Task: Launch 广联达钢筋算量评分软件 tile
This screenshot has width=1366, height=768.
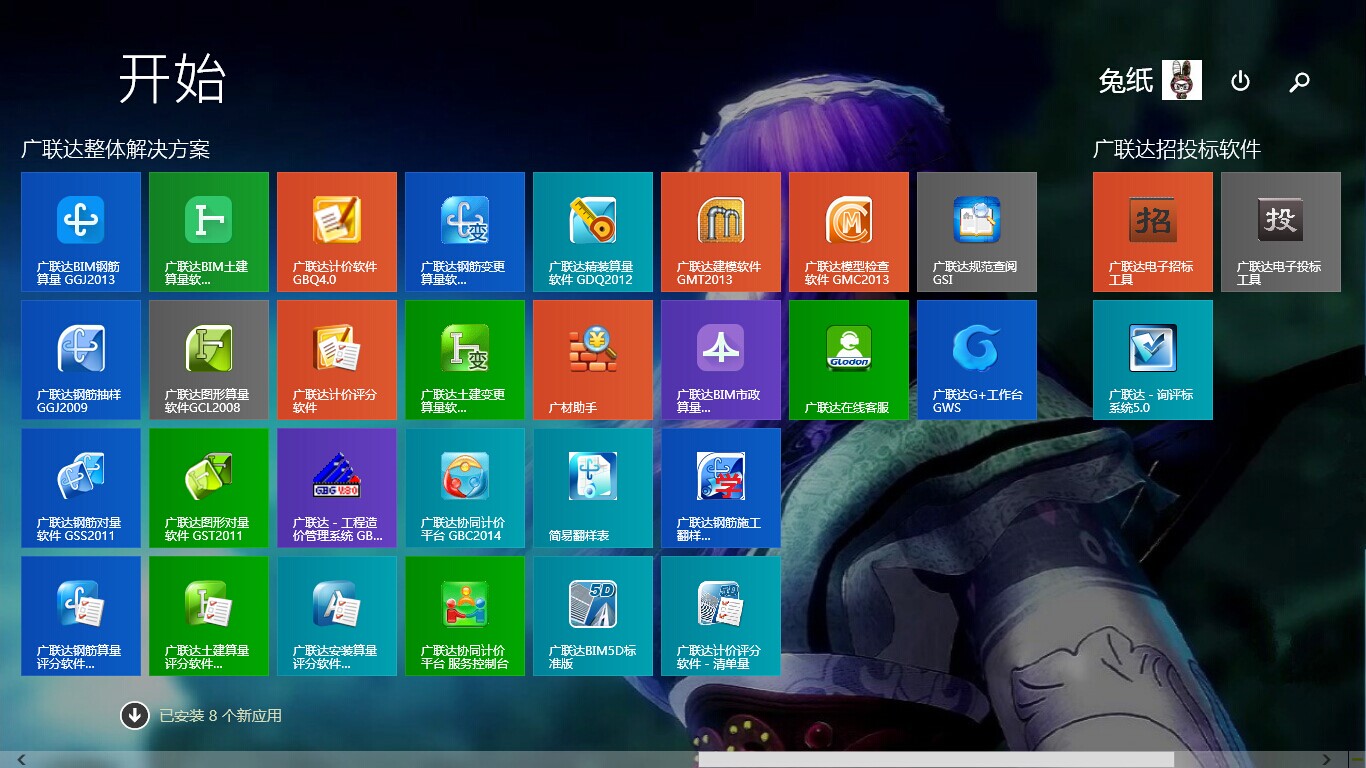Action: (x=81, y=616)
